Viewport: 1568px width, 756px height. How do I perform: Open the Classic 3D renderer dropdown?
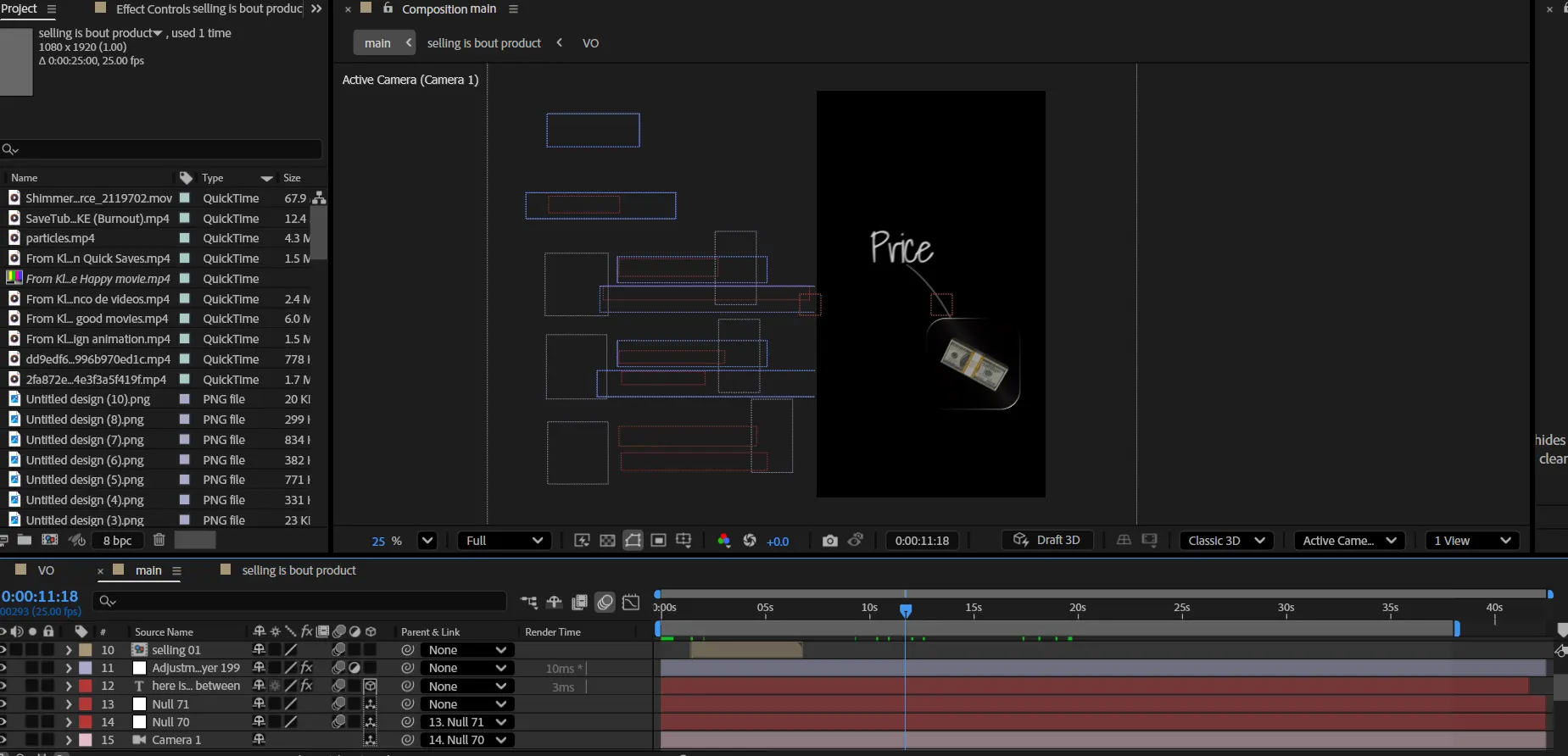pyautogui.click(x=1226, y=541)
